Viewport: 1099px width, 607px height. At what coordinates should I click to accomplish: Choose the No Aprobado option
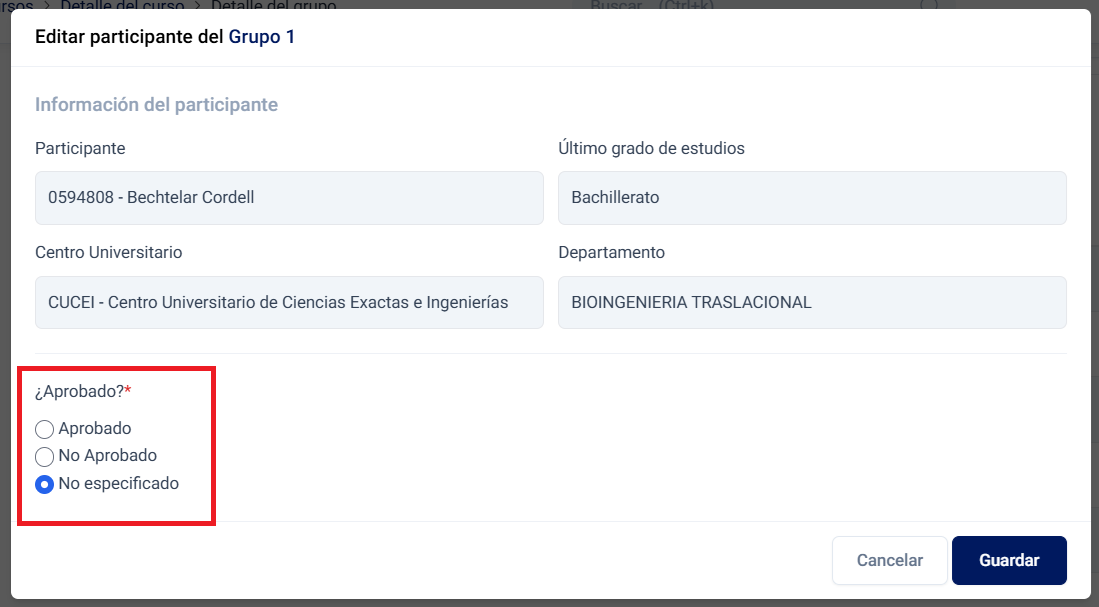coord(44,456)
